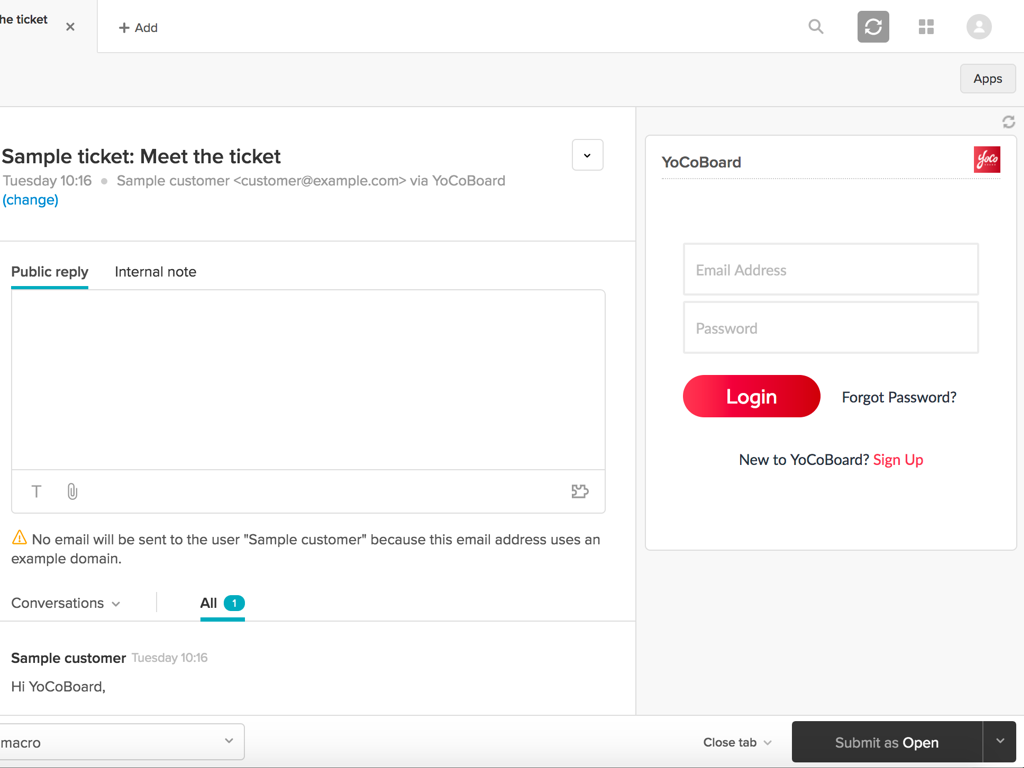Click the Forgot Password link
This screenshot has width=1024, height=768.
(899, 397)
